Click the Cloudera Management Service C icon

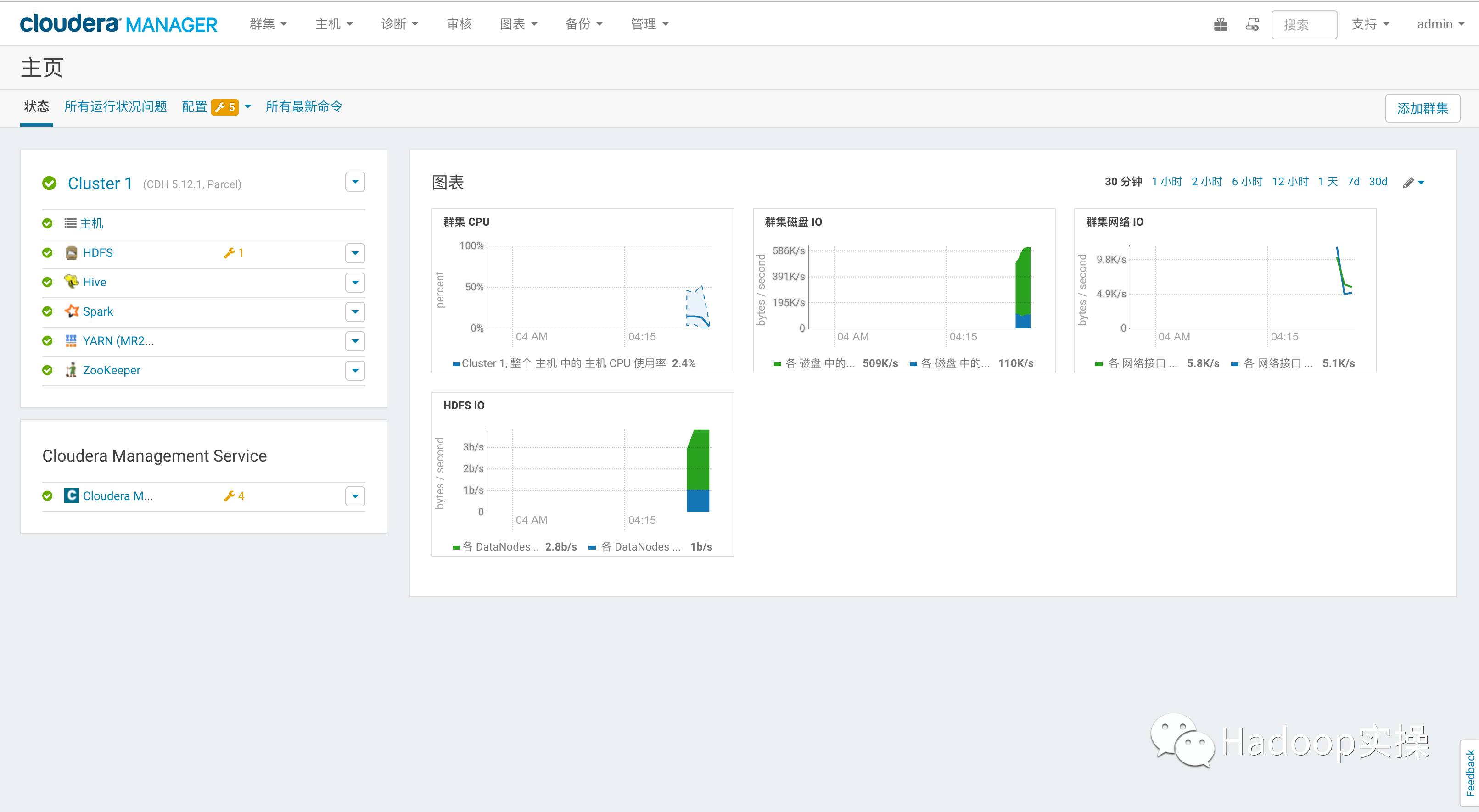click(x=71, y=496)
